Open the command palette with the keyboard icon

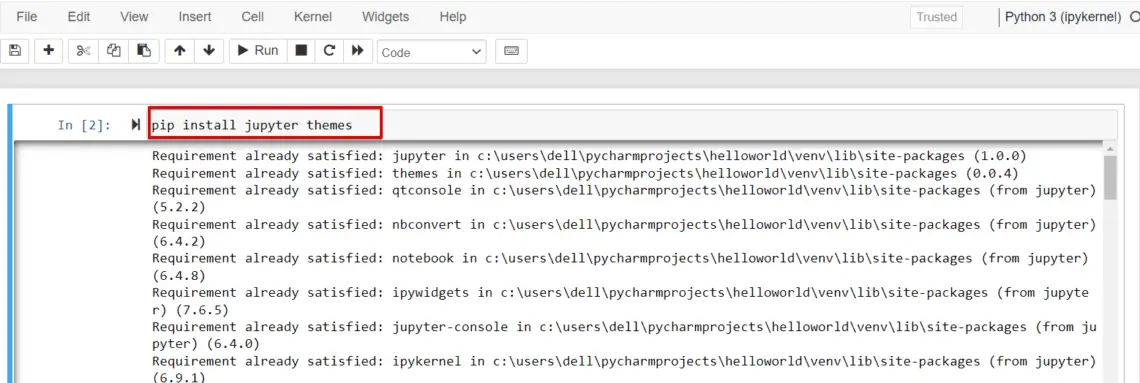pos(511,51)
